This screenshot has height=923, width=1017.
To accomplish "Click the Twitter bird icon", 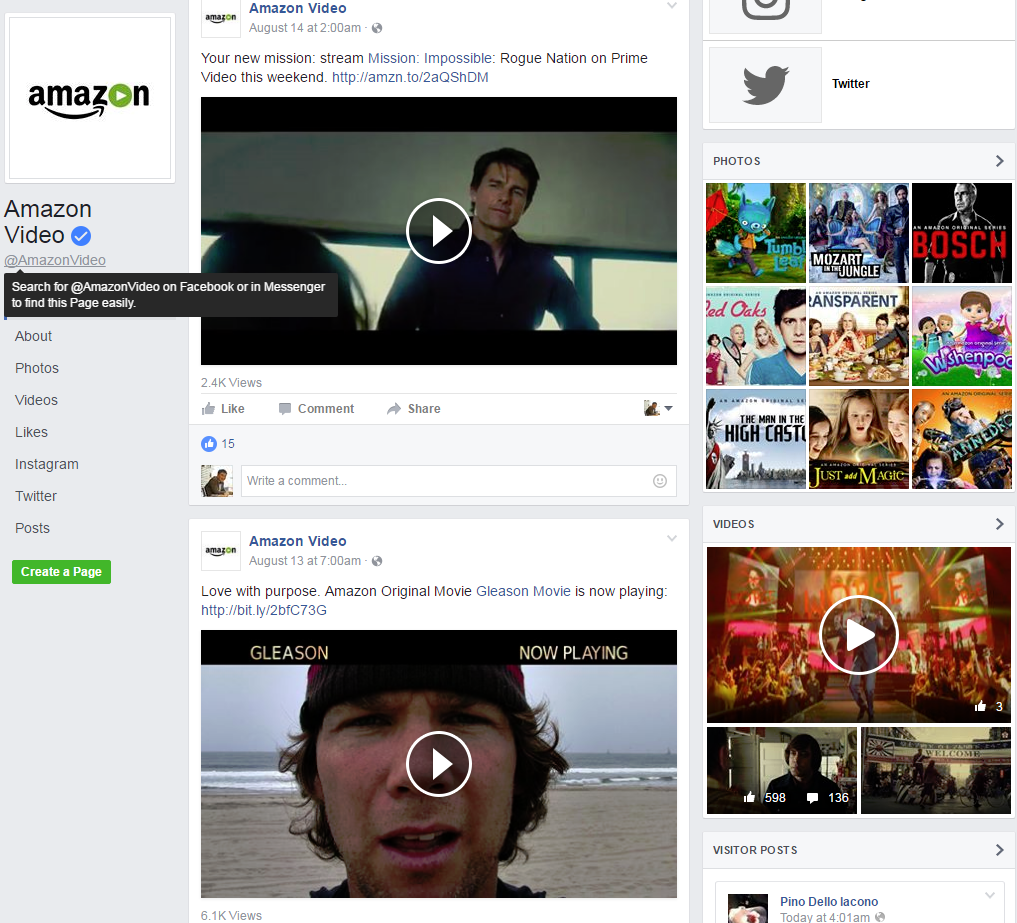I will [765, 84].
